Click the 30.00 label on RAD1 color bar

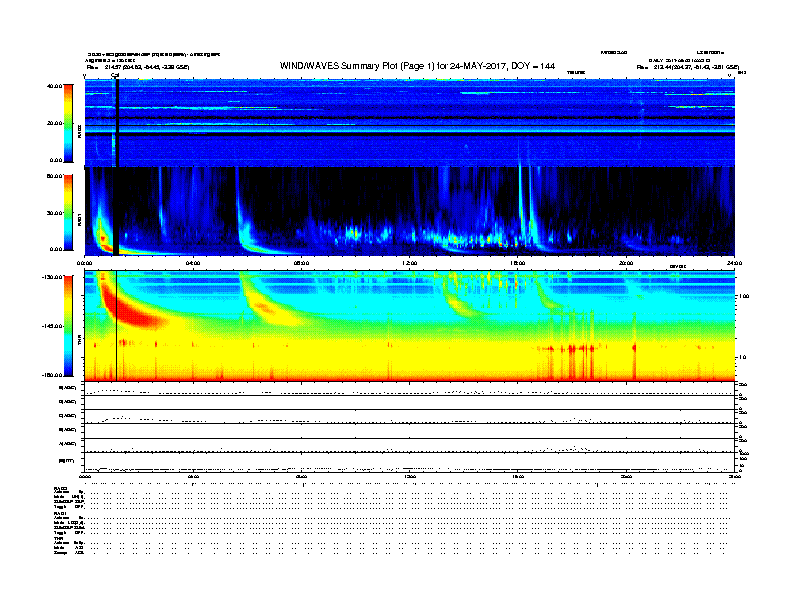coord(55,213)
